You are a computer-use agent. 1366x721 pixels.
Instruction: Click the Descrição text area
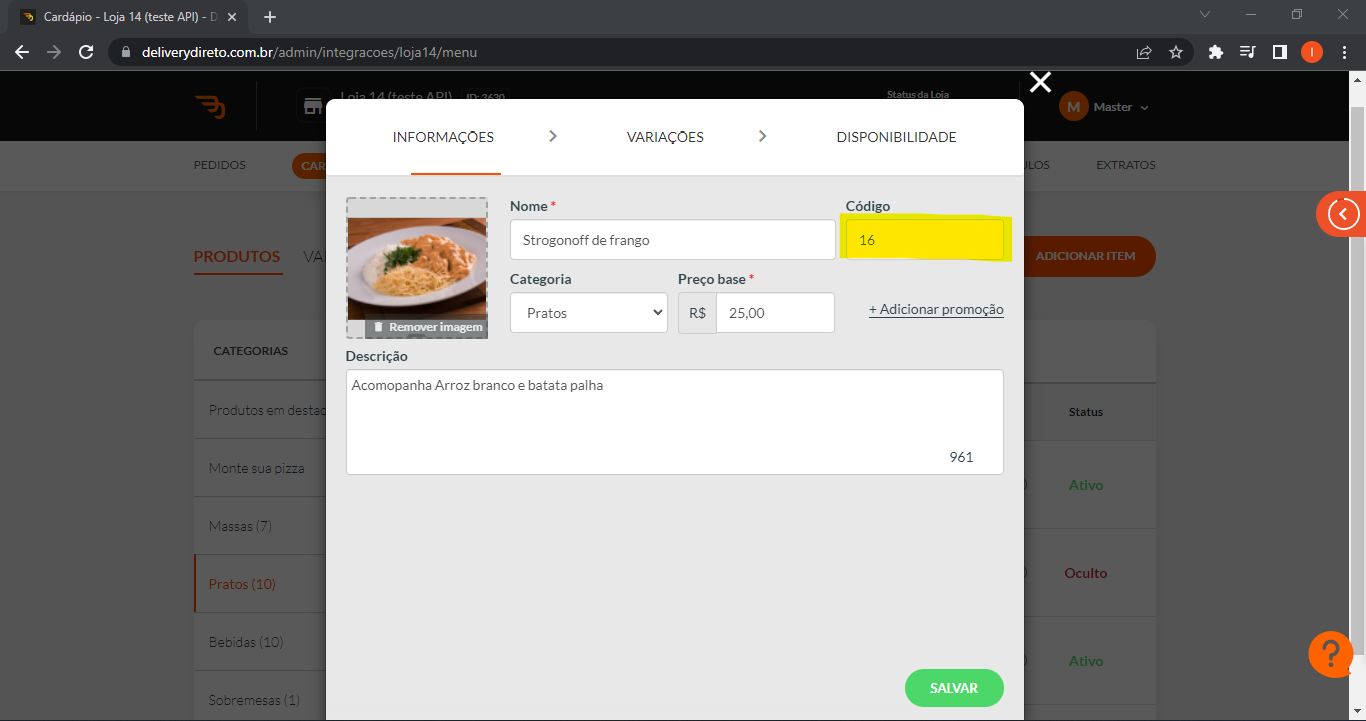[675, 422]
